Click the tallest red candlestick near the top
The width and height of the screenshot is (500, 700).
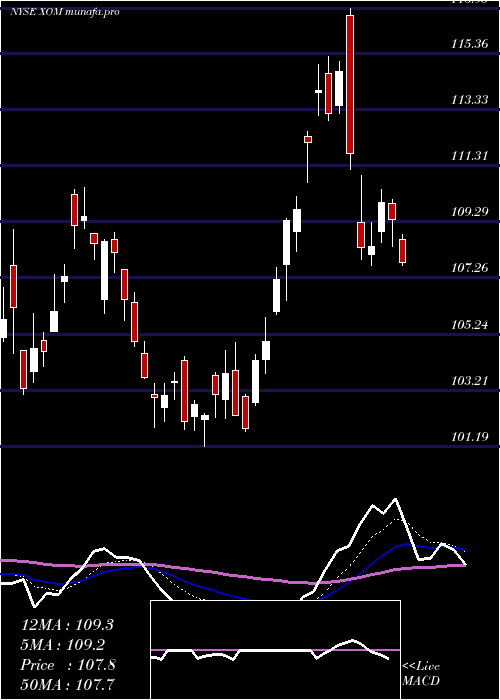pos(350,84)
